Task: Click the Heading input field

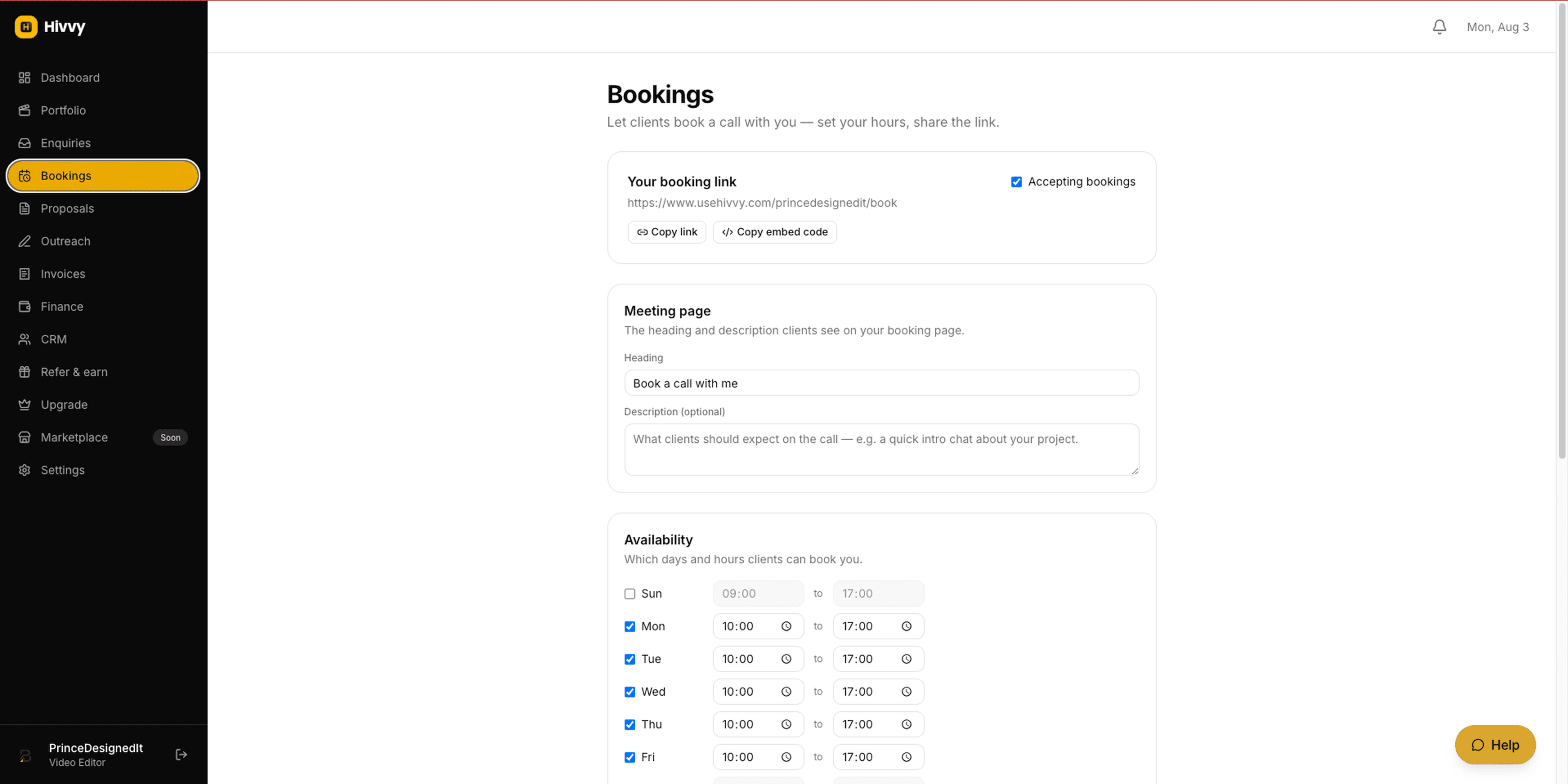Action: point(881,383)
